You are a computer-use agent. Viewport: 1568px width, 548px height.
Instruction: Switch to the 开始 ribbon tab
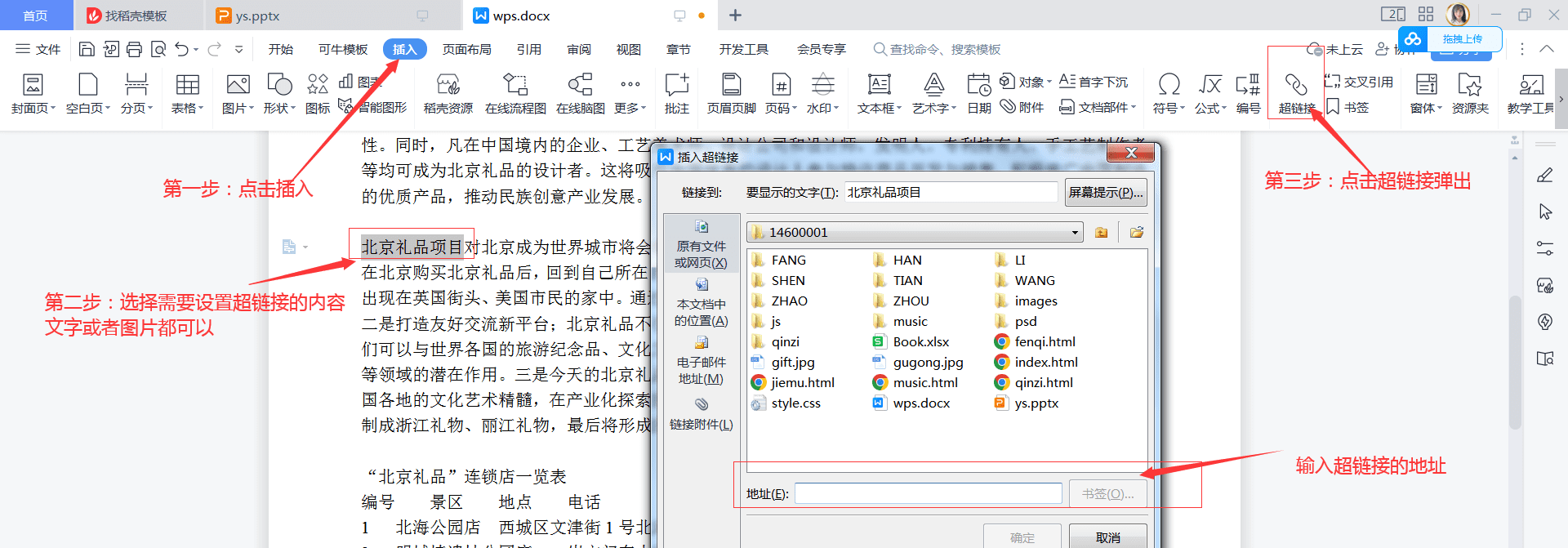[x=281, y=49]
